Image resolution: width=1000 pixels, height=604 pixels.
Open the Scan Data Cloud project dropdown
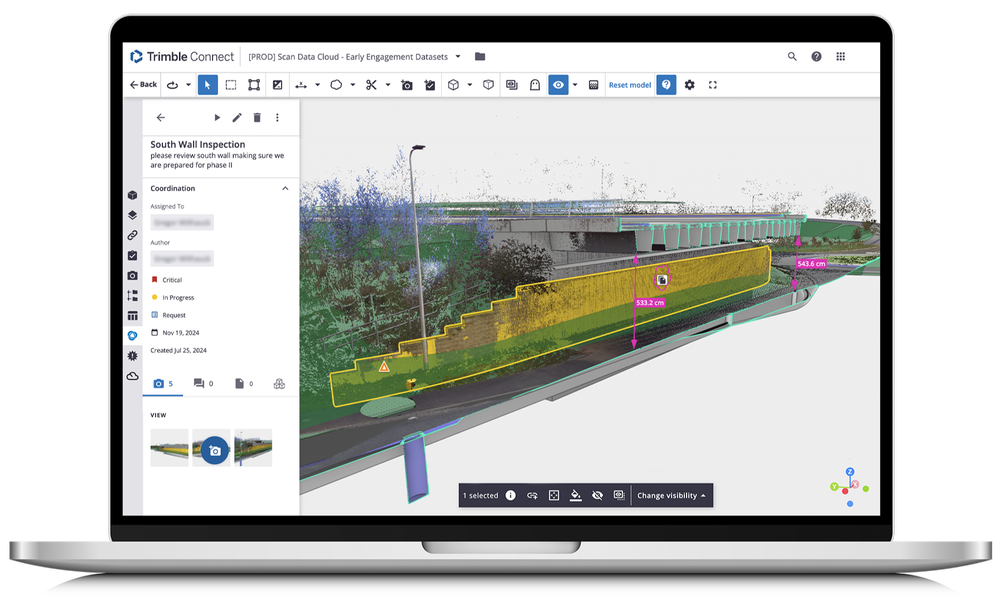(456, 57)
